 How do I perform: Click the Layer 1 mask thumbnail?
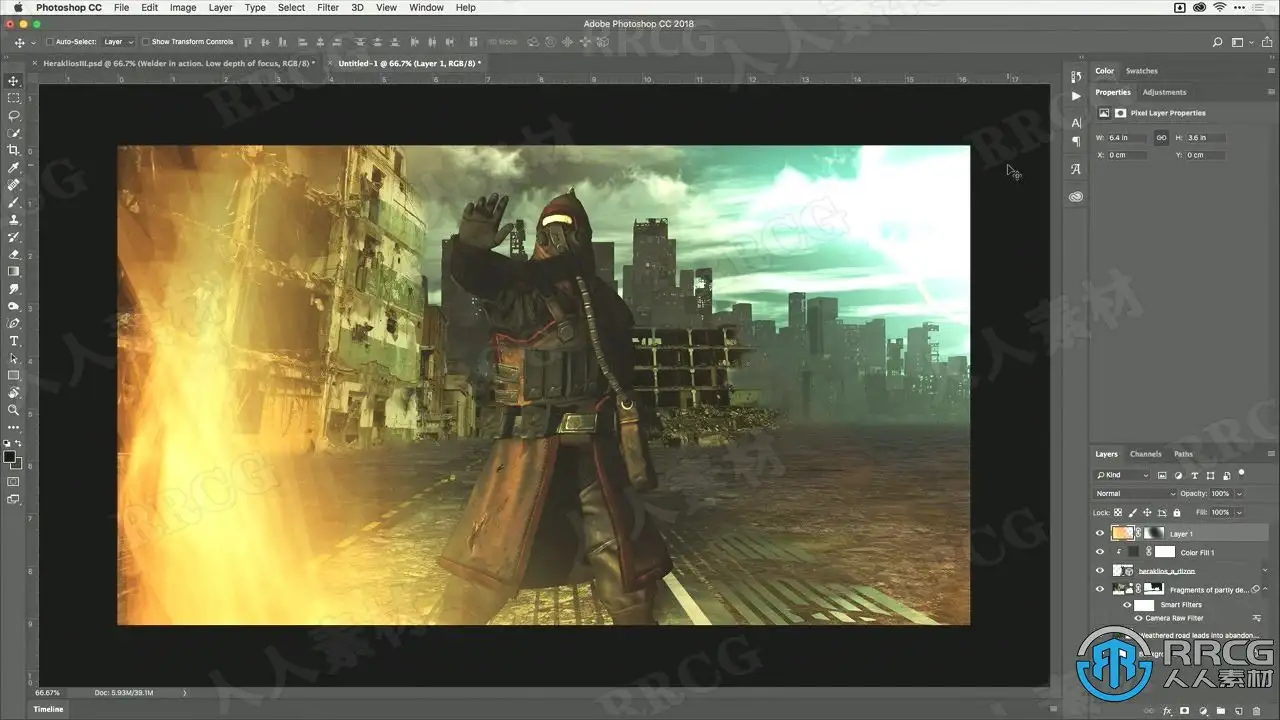coord(1154,534)
